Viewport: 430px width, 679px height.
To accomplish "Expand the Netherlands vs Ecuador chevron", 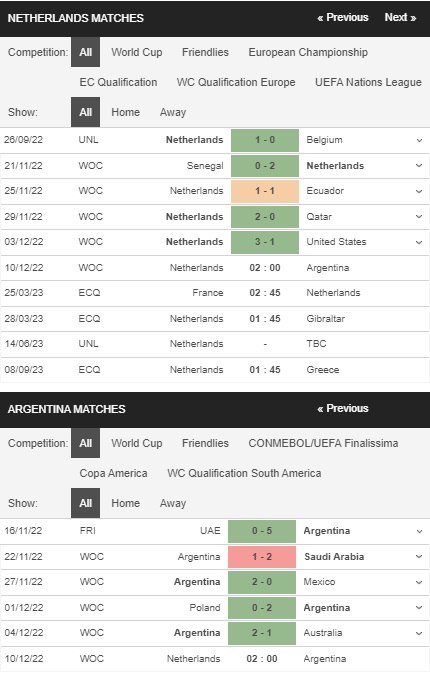I will (419, 191).
